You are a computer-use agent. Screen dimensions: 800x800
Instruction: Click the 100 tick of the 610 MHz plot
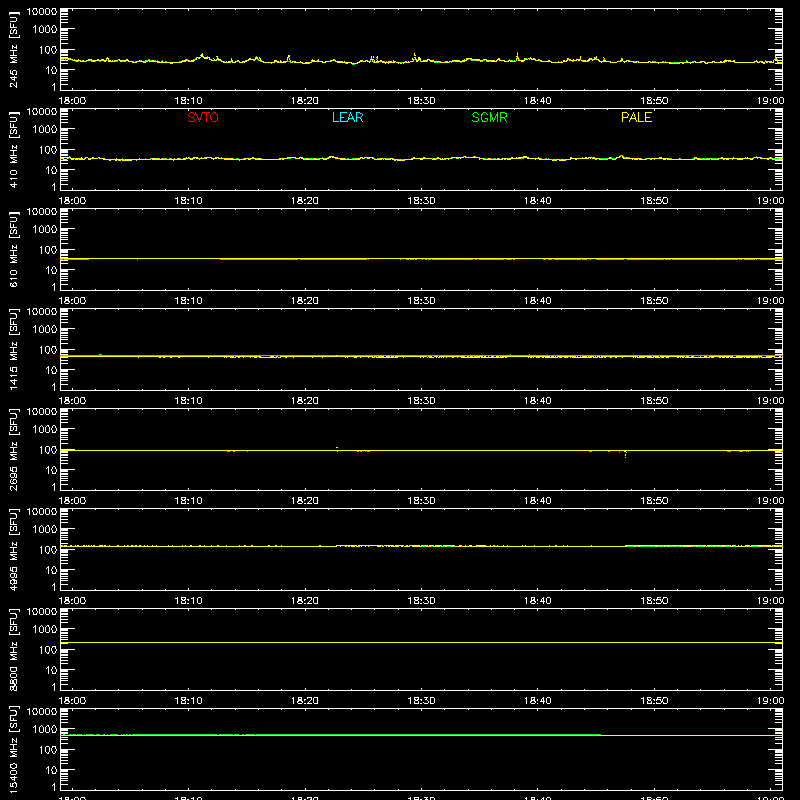click(x=48, y=250)
